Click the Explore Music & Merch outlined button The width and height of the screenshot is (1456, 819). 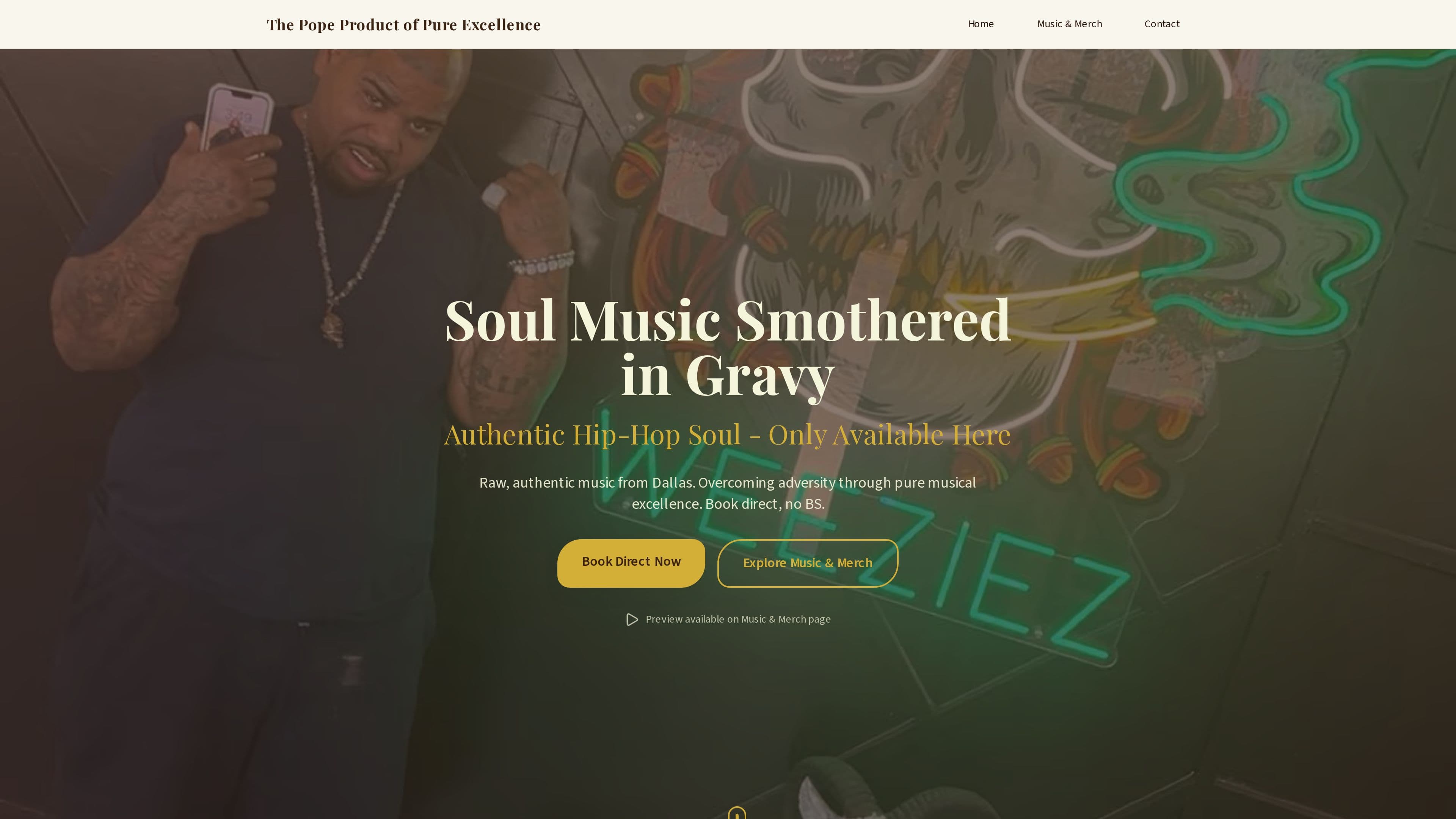(807, 563)
